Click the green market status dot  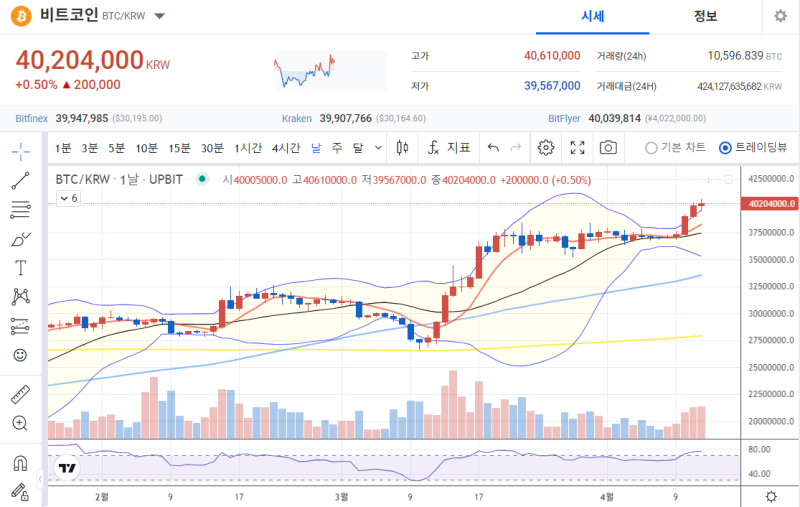tap(203, 179)
